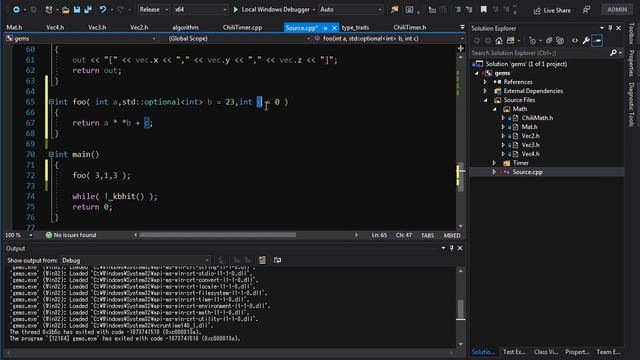640x360 pixels.
Task: Open the send feedback icon
Action: pyautogui.click(x=587, y=10)
